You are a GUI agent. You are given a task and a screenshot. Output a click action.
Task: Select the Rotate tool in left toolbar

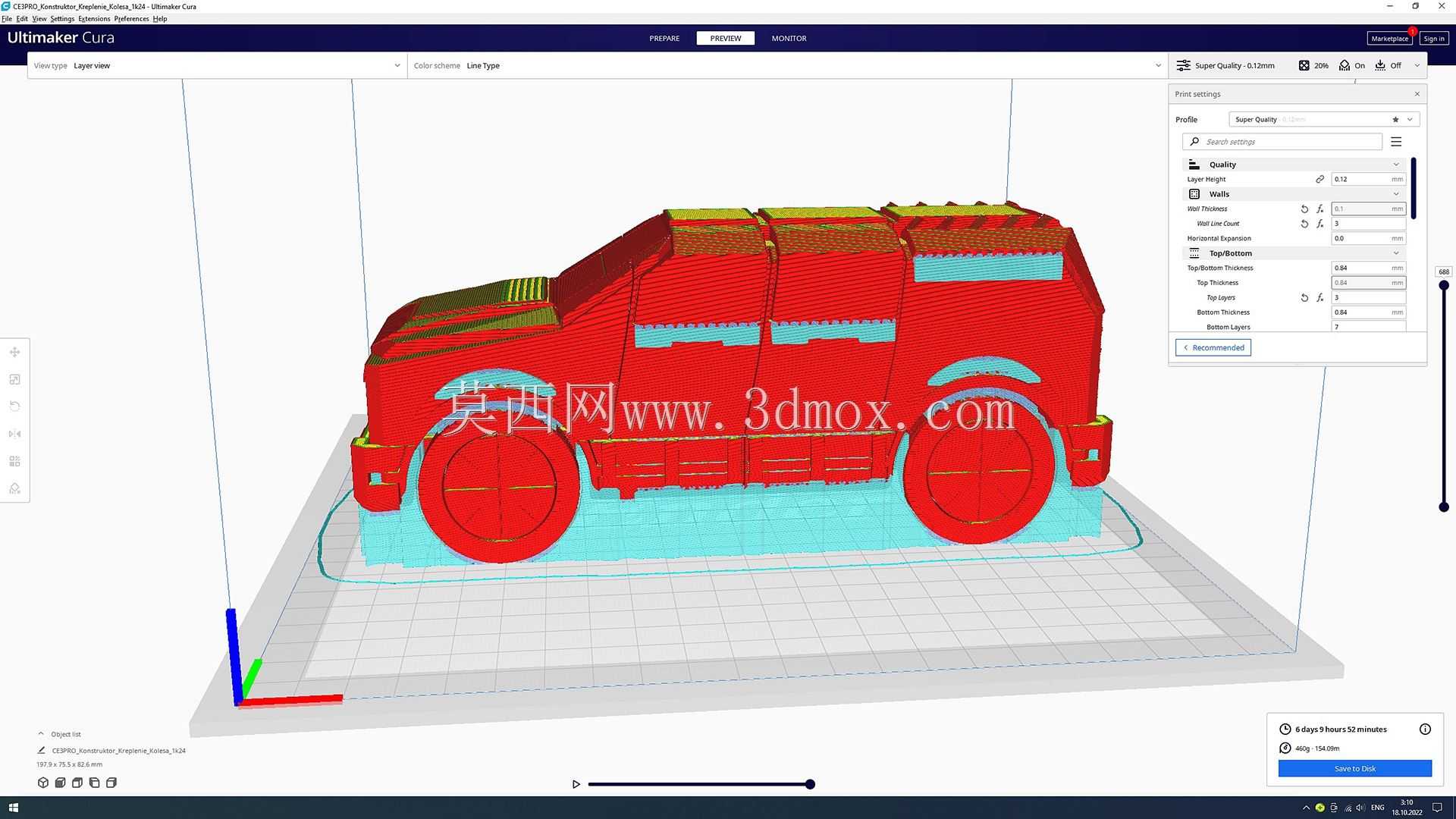point(14,406)
